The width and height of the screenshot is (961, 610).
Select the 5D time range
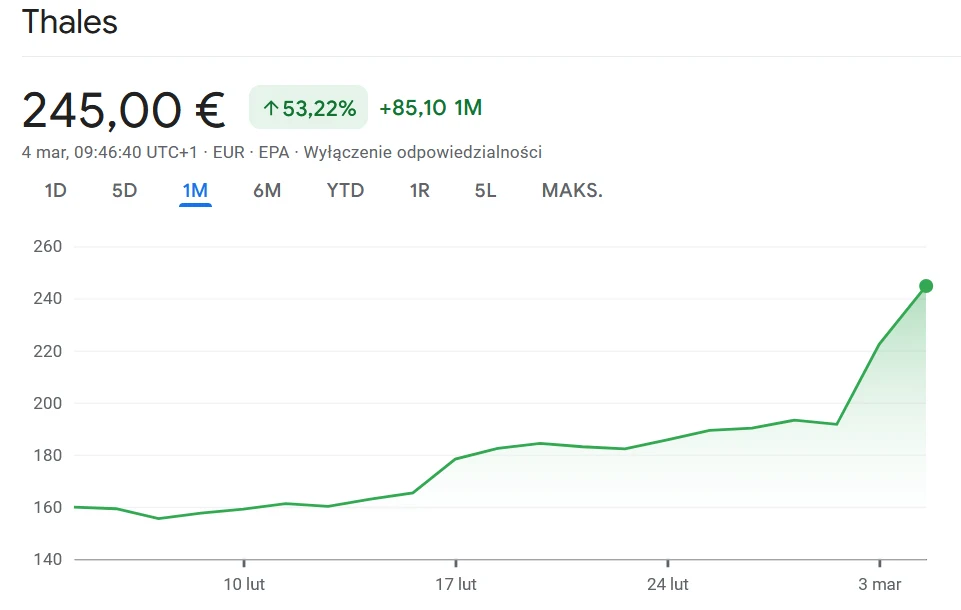coord(123,190)
